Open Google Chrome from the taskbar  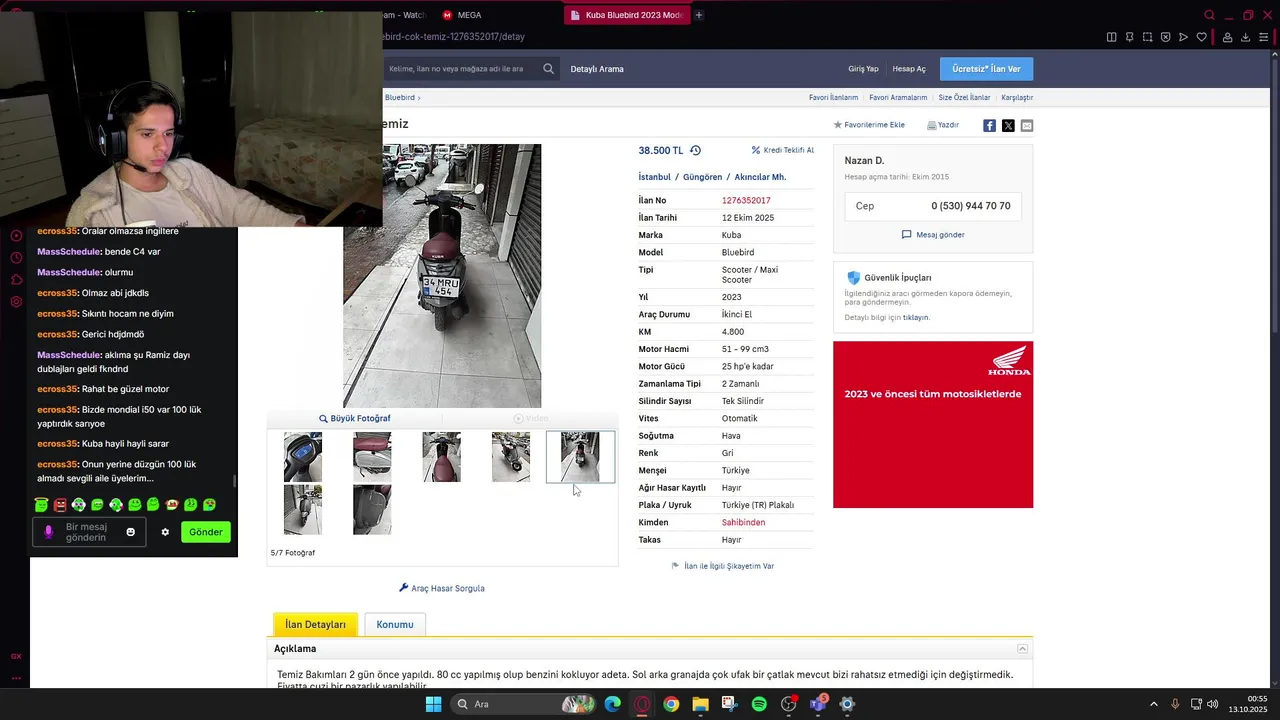[x=671, y=704]
